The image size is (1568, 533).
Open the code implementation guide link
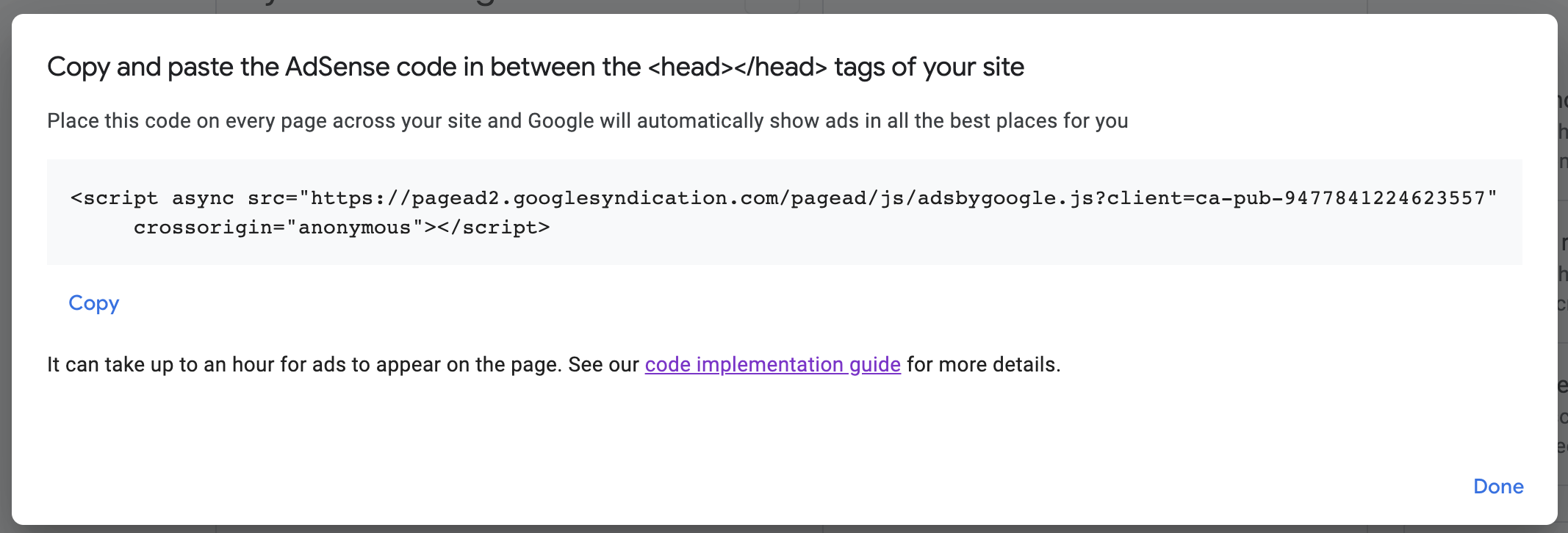pyautogui.click(x=772, y=365)
